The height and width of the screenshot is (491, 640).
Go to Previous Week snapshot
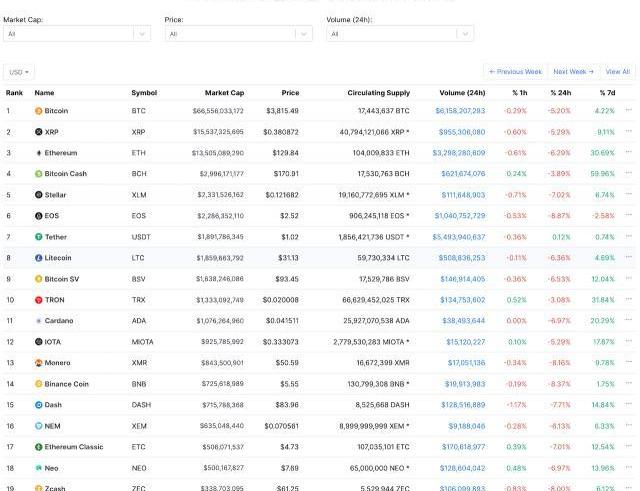click(515, 72)
